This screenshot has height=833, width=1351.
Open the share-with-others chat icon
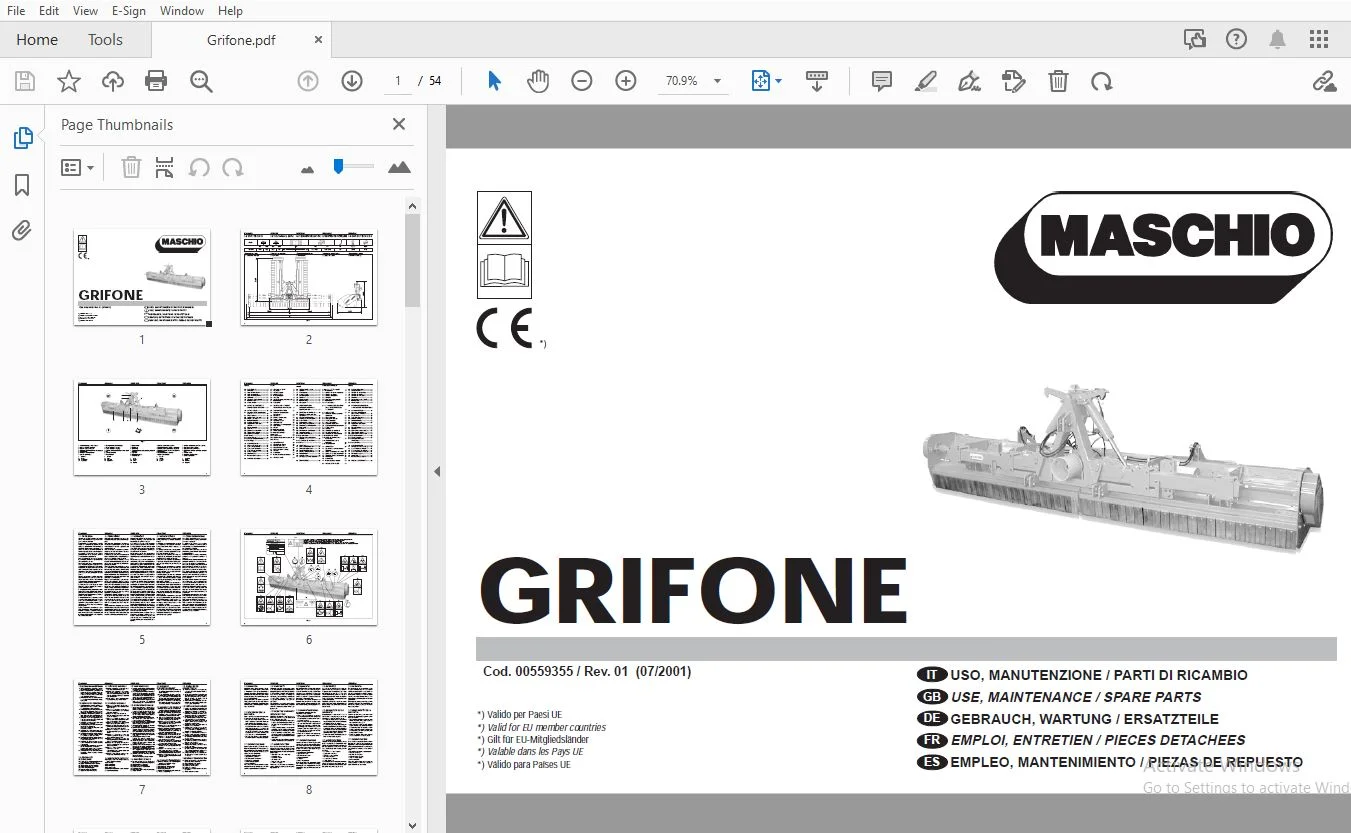(x=1195, y=40)
